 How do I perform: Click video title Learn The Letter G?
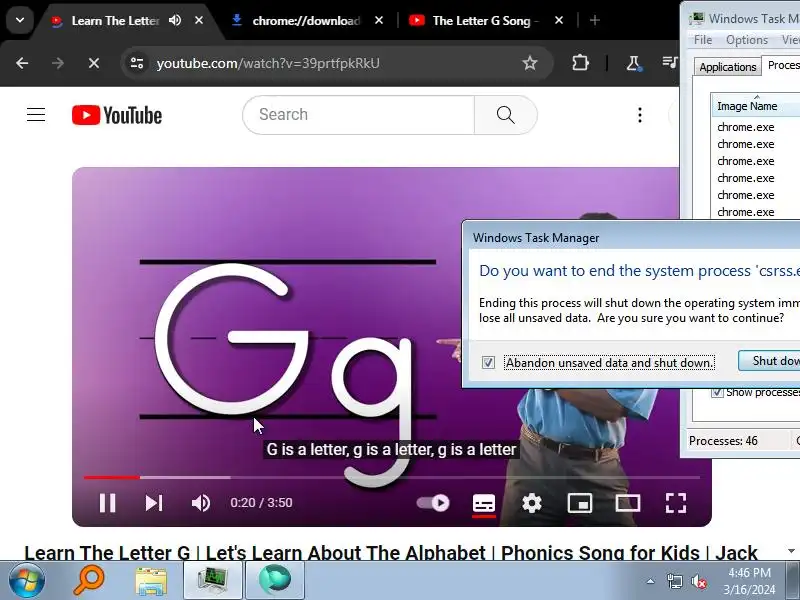click(x=391, y=553)
